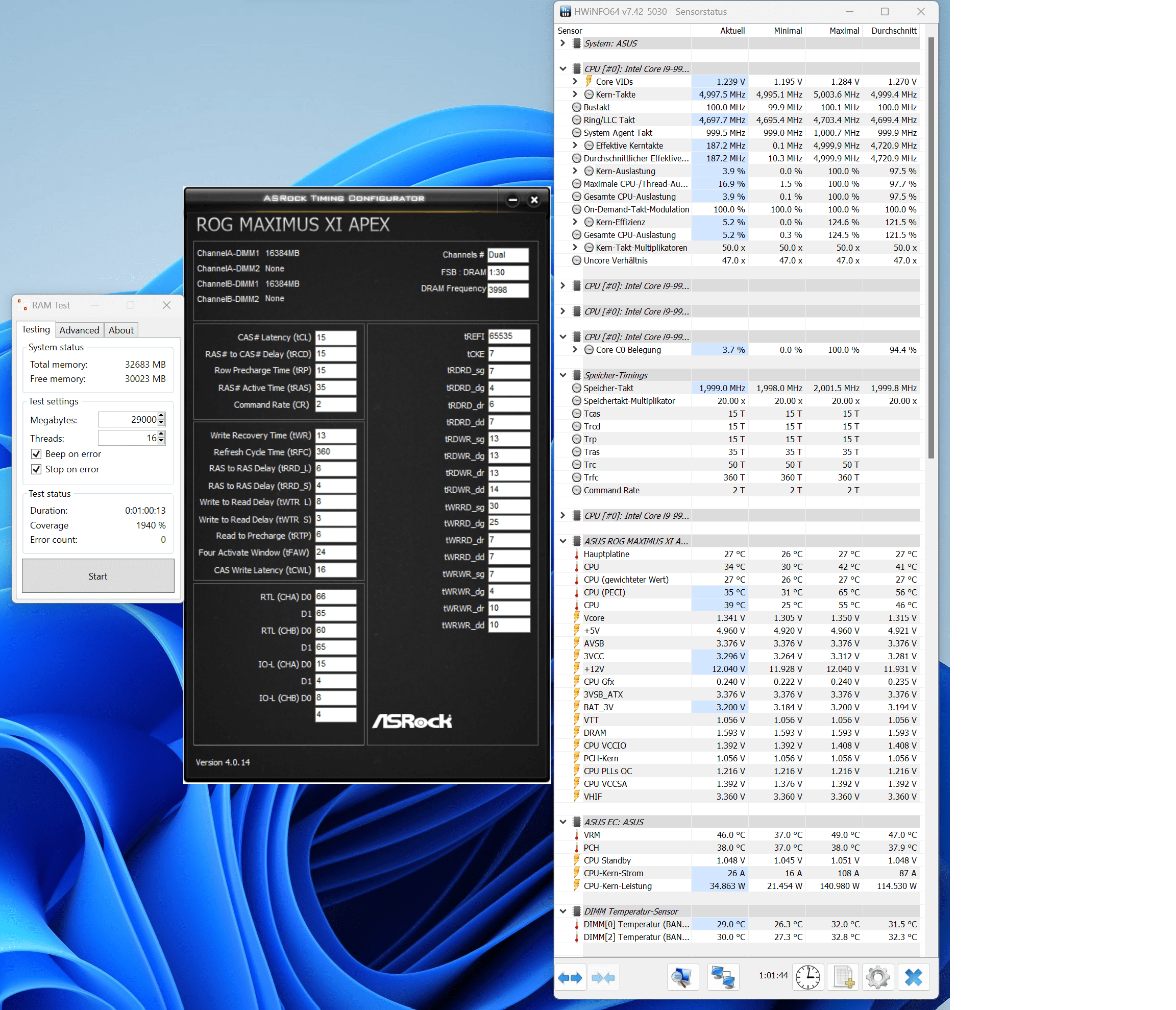Collapse the Speicher-Timings sensor group
The image size is (1176, 1010).
[562, 375]
